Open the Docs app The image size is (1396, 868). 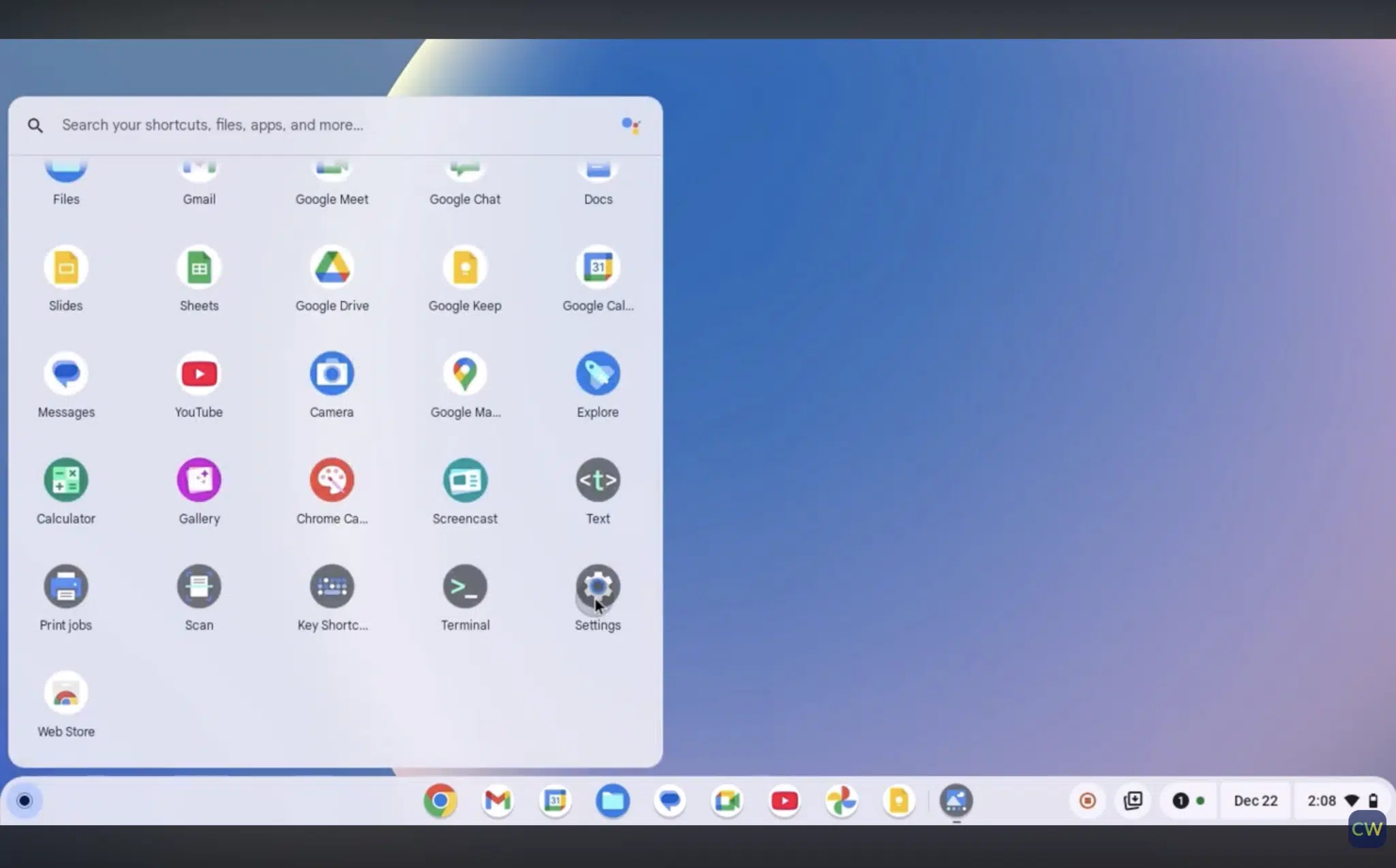coord(598,181)
